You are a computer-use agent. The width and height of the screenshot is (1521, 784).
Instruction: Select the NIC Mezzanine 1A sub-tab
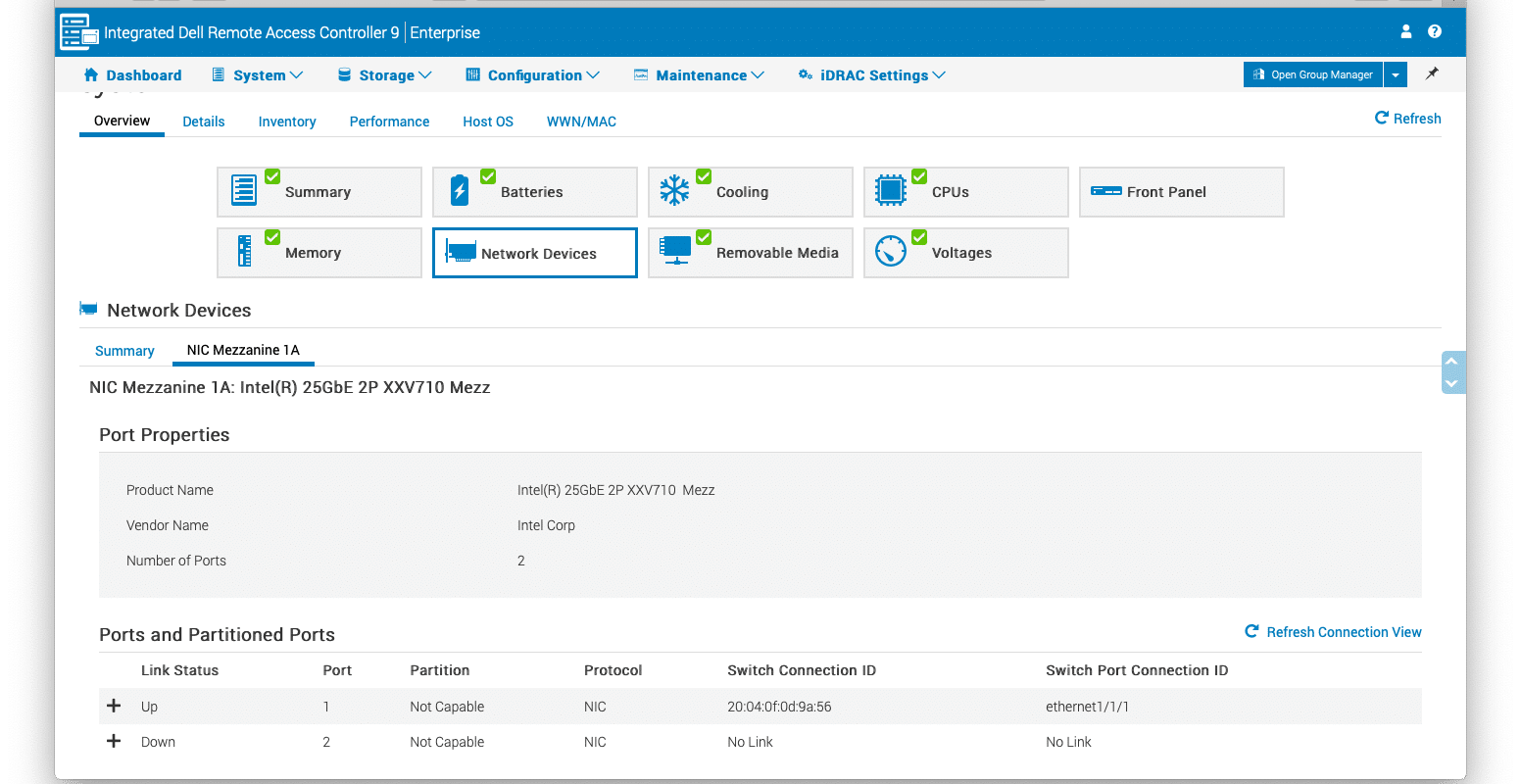(243, 350)
